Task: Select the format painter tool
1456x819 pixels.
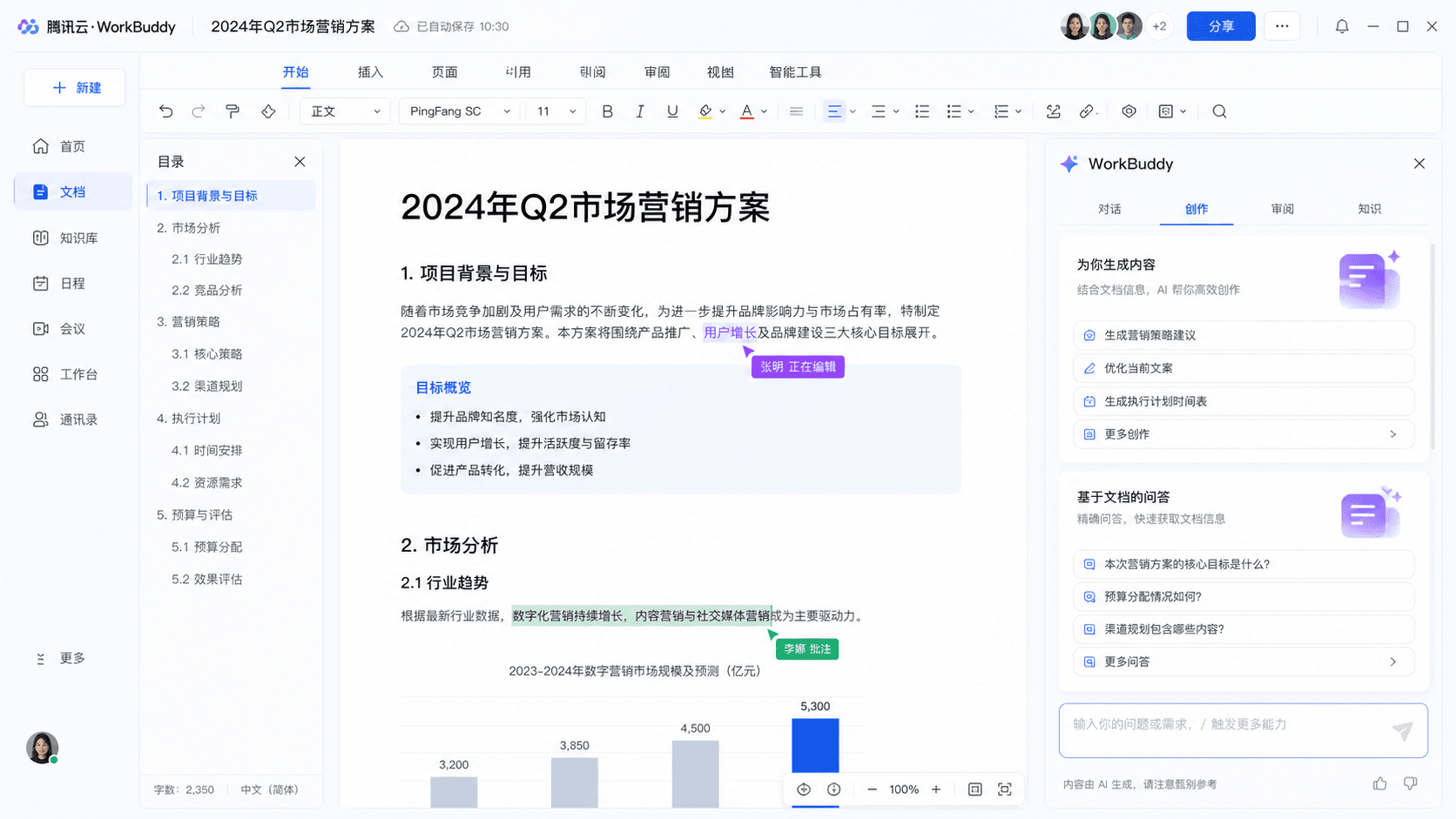Action: pyautogui.click(x=233, y=111)
